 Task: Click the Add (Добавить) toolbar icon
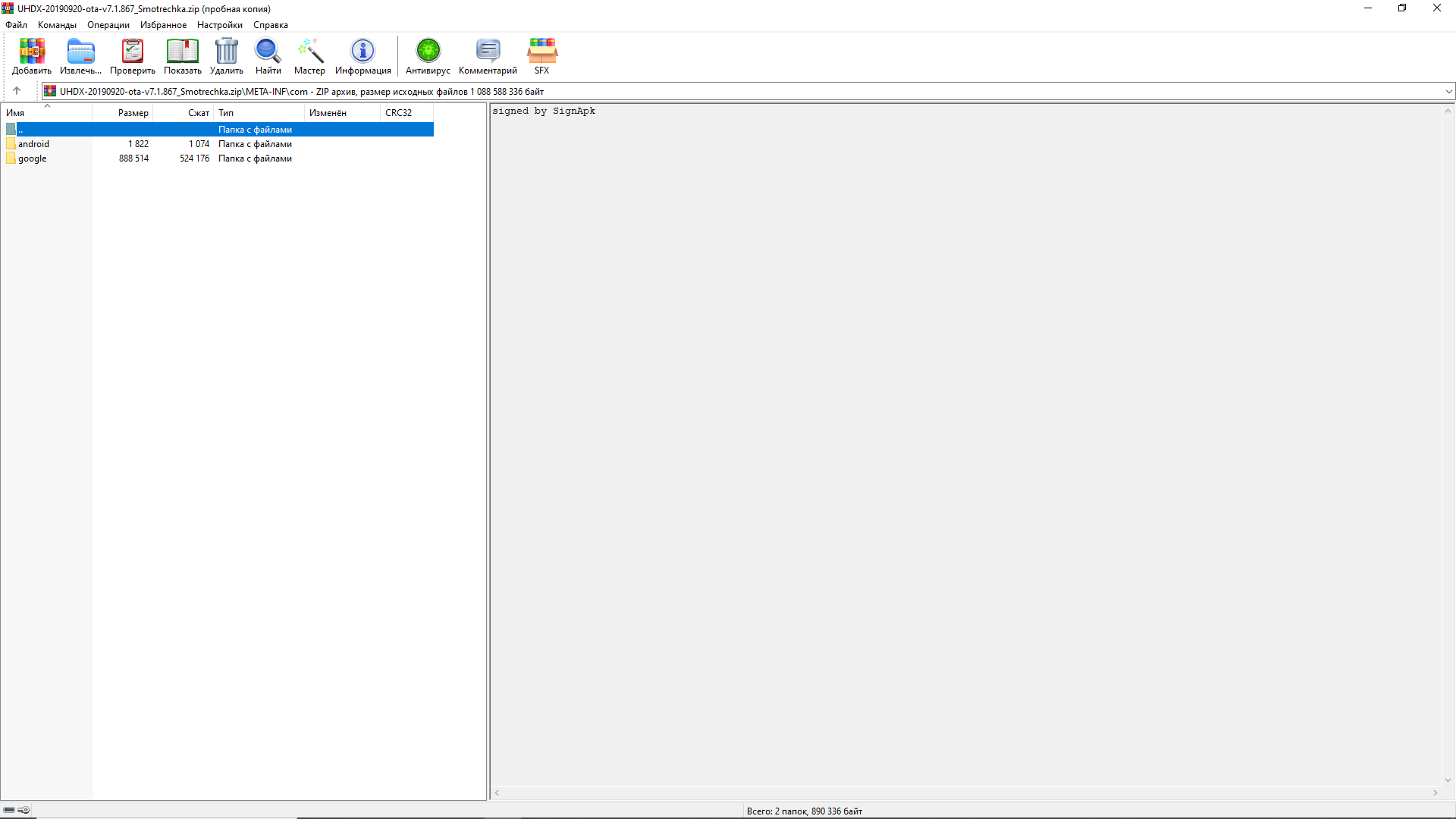pos(32,57)
